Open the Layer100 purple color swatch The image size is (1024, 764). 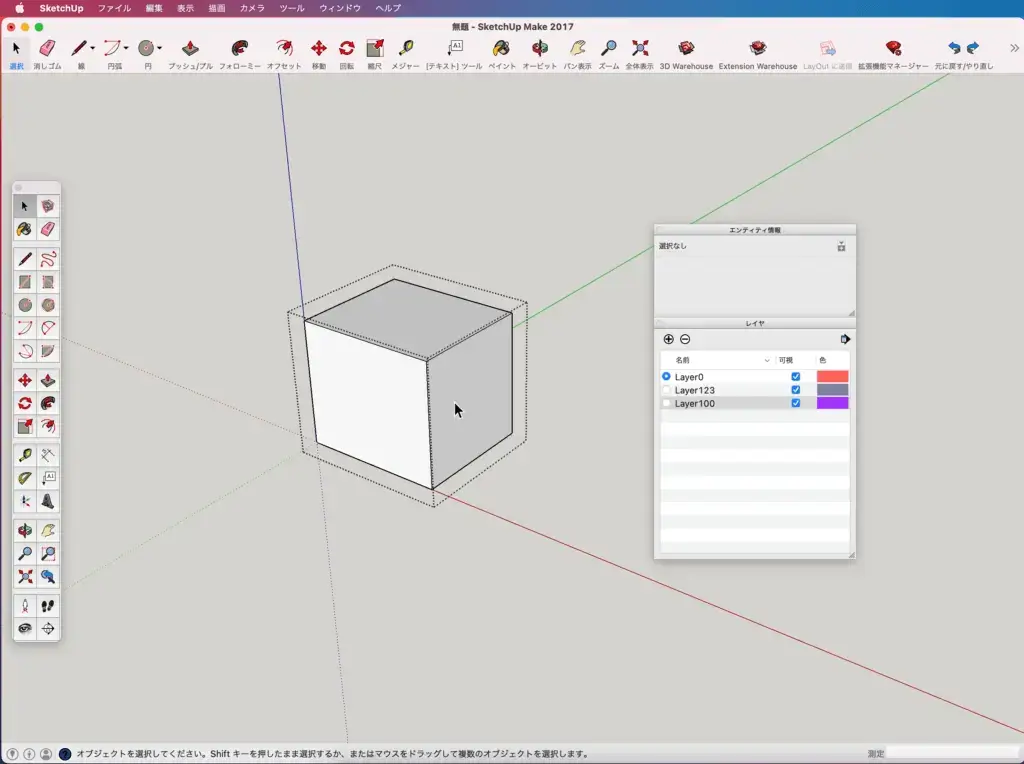tap(833, 404)
